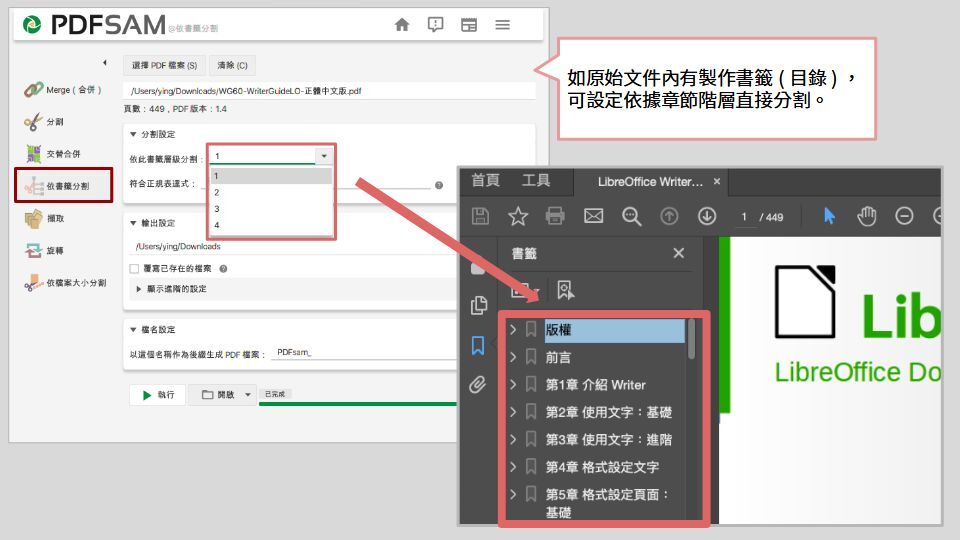Collapse the 檔名設定 section
The width and height of the screenshot is (960, 540).
pyautogui.click(x=133, y=329)
